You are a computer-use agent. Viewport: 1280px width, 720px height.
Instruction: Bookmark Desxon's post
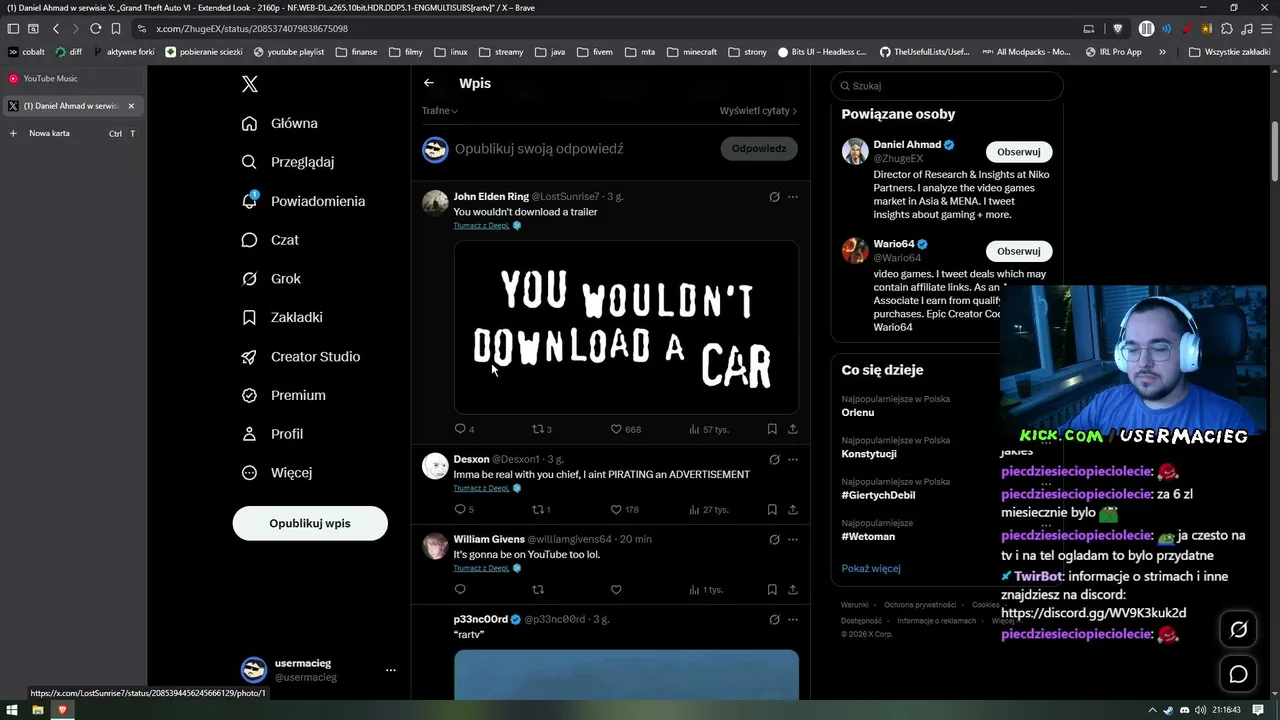772,509
